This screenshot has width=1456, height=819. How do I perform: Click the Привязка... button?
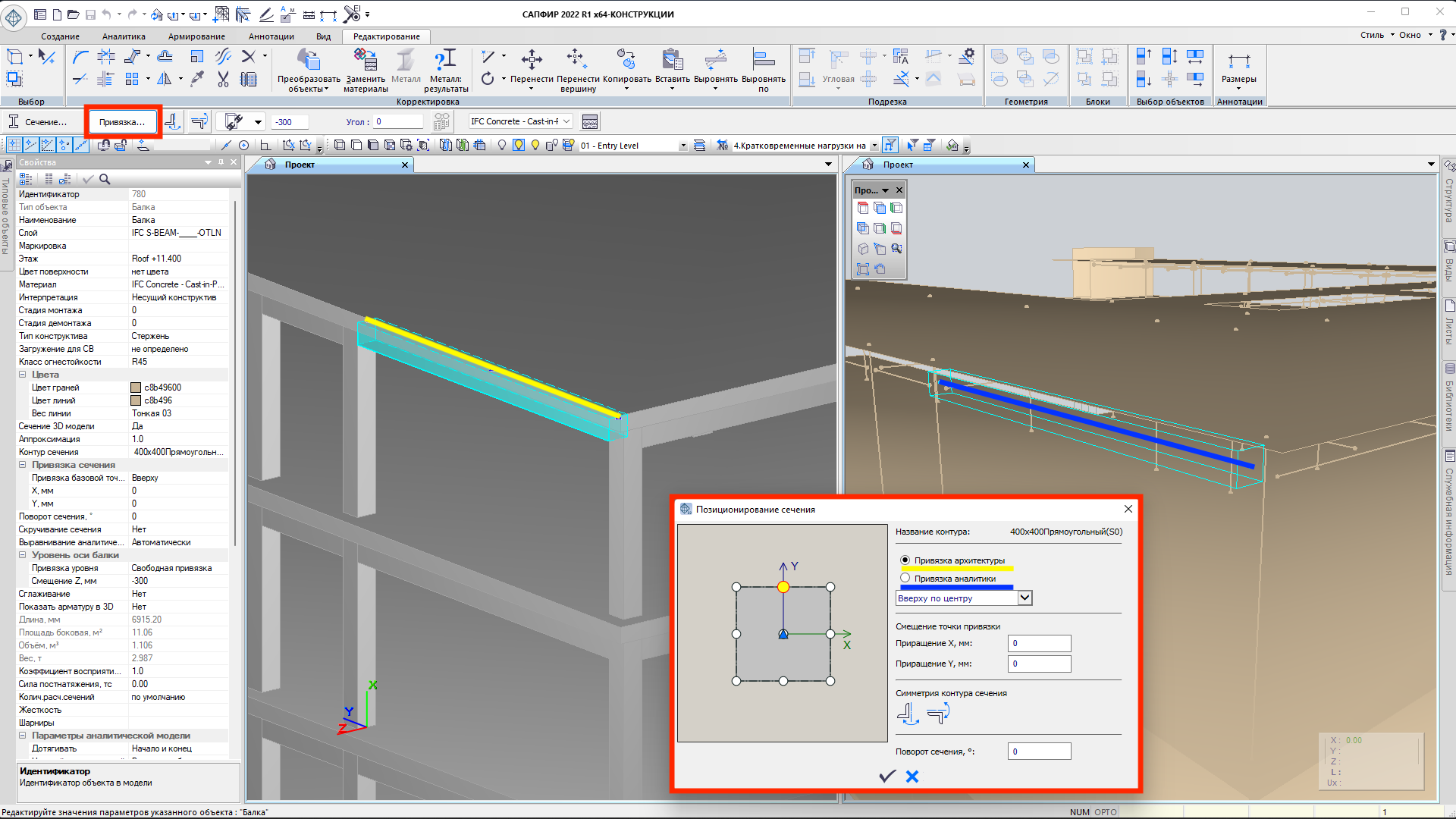(x=122, y=122)
